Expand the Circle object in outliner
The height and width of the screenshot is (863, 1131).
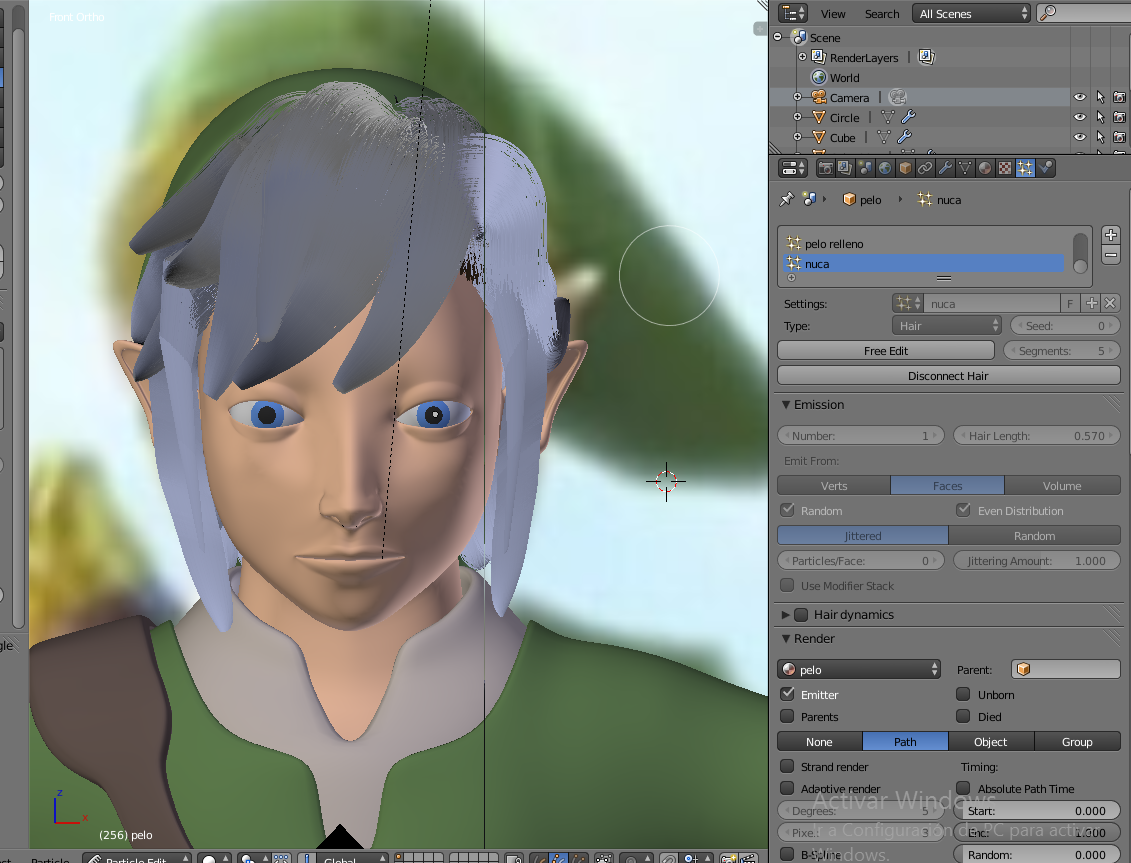click(x=797, y=117)
